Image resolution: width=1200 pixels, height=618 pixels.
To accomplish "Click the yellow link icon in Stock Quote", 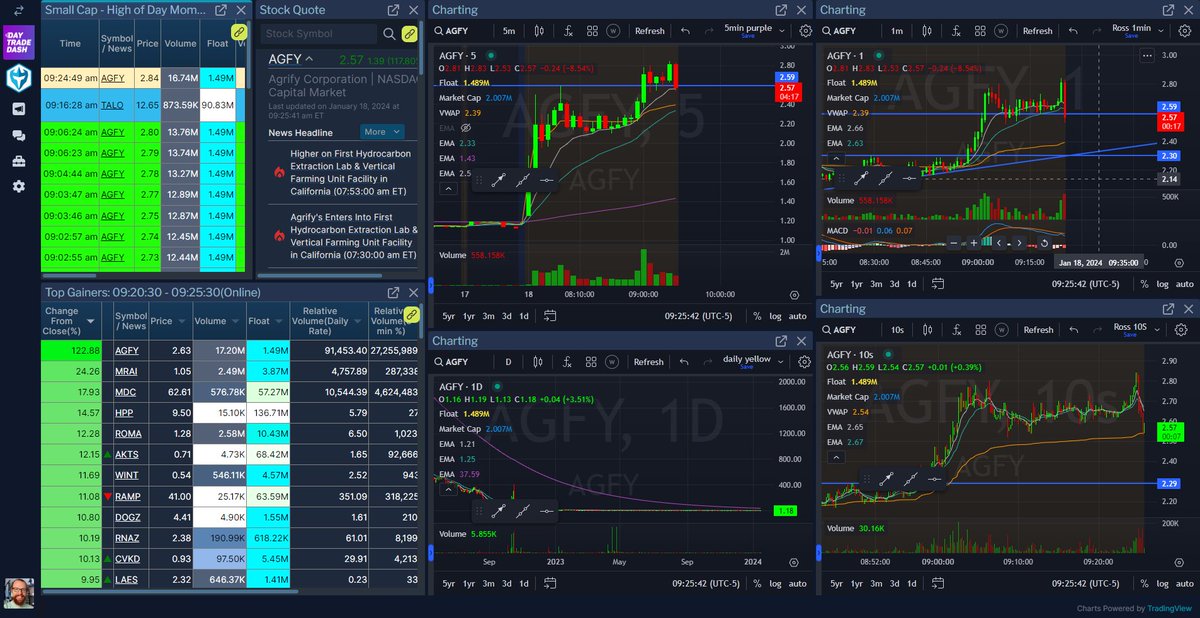I will pyautogui.click(x=410, y=33).
